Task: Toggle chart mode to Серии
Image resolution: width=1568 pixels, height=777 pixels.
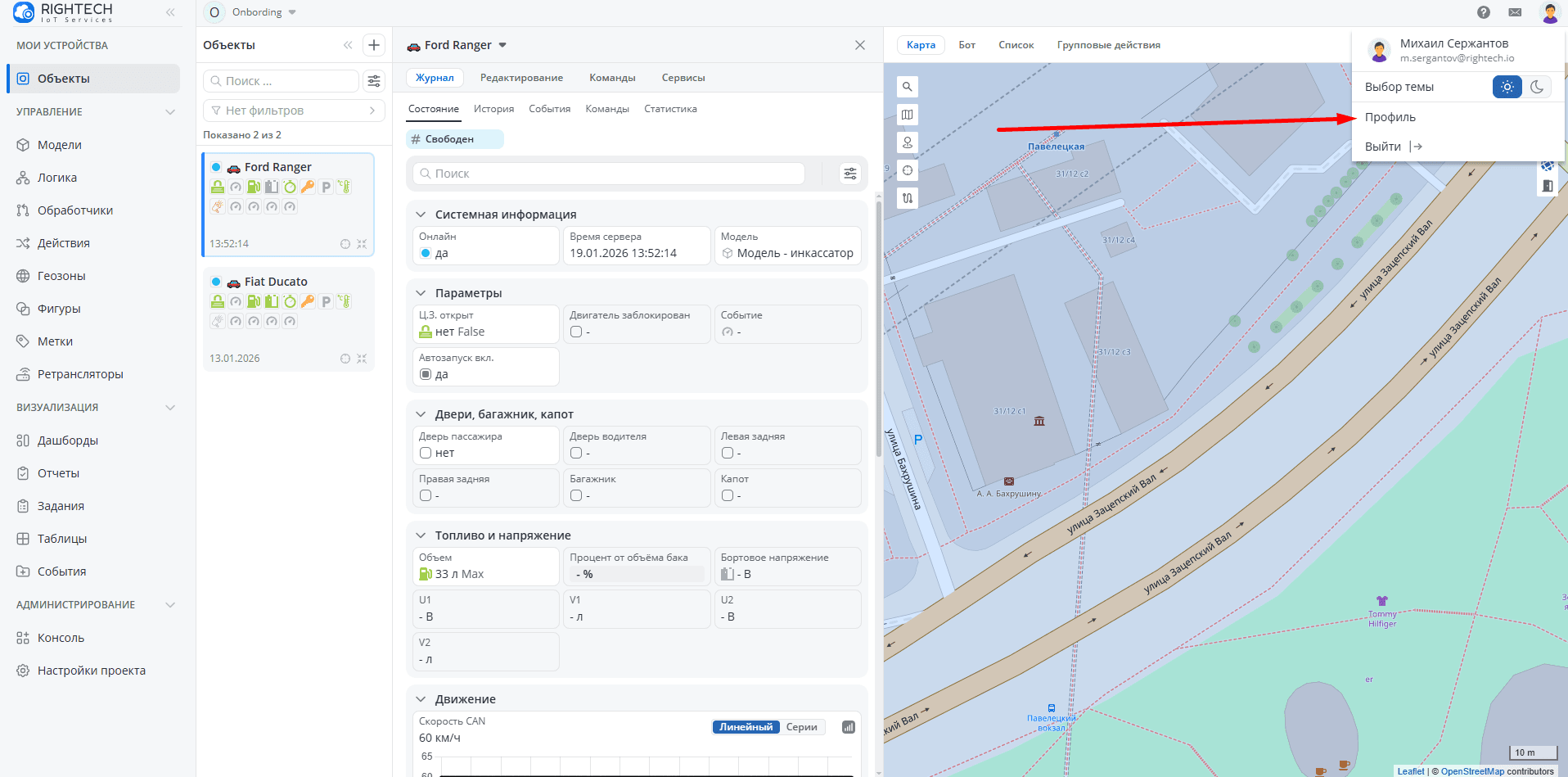Action: [x=801, y=727]
